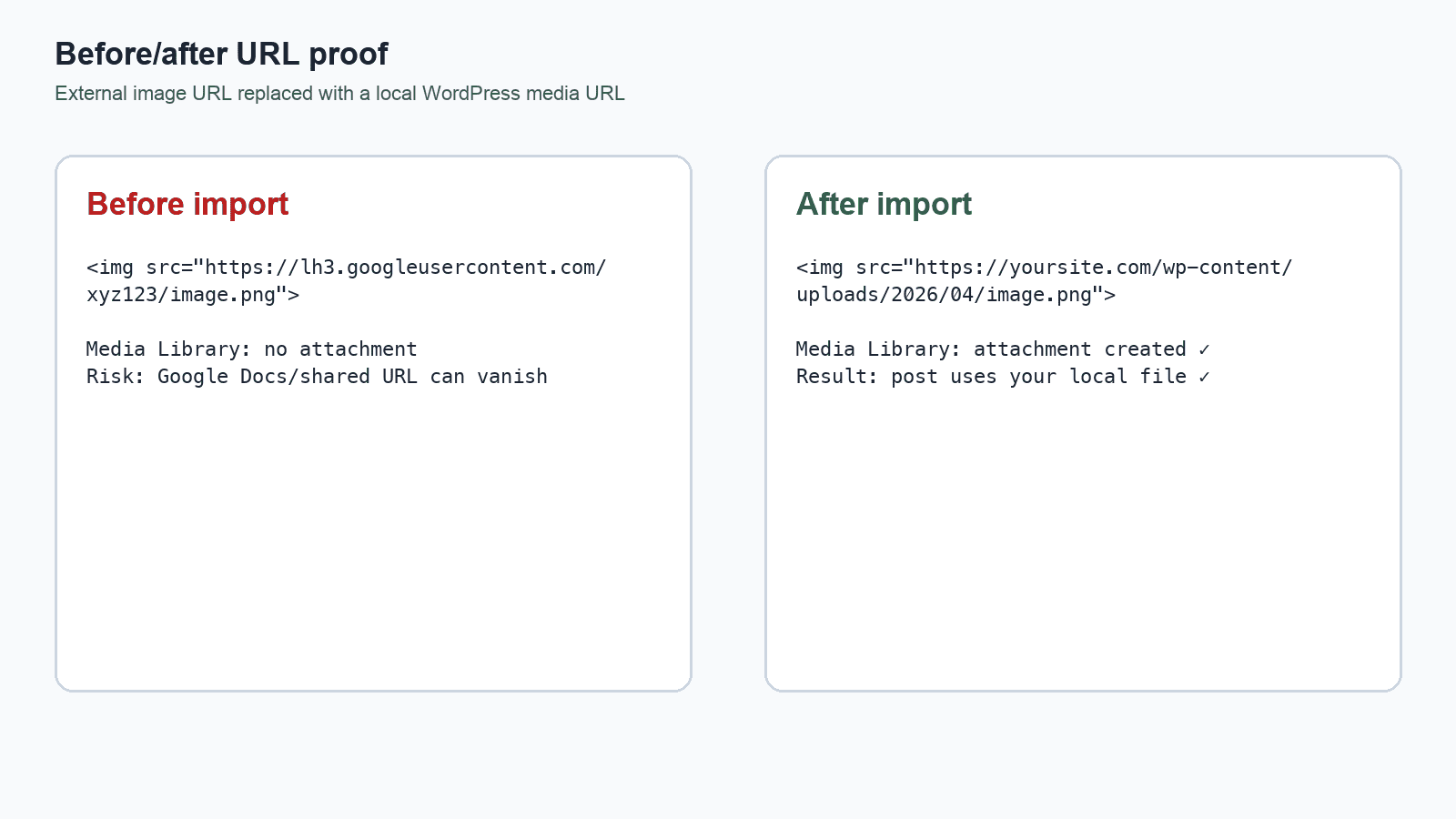This screenshot has width=1456, height=819.
Task: Click checkmark after "attachment created"
Action: click(1204, 349)
